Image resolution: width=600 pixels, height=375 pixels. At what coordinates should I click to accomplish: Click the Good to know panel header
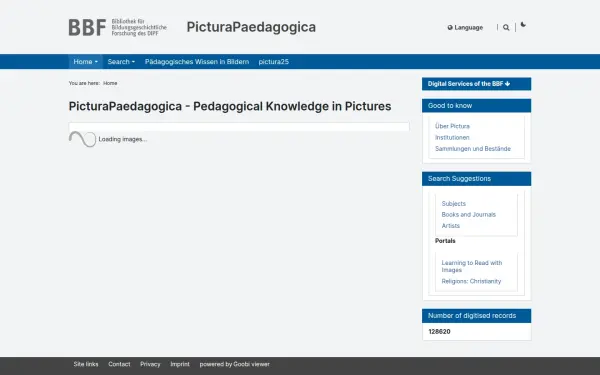476,106
